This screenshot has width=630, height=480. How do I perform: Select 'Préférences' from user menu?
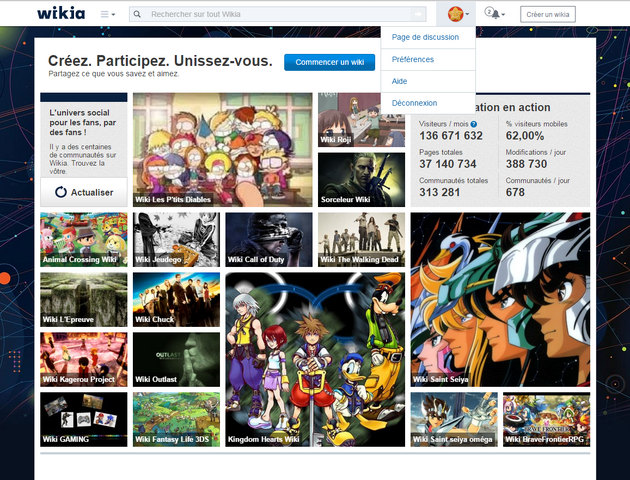[x=428, y=59]
